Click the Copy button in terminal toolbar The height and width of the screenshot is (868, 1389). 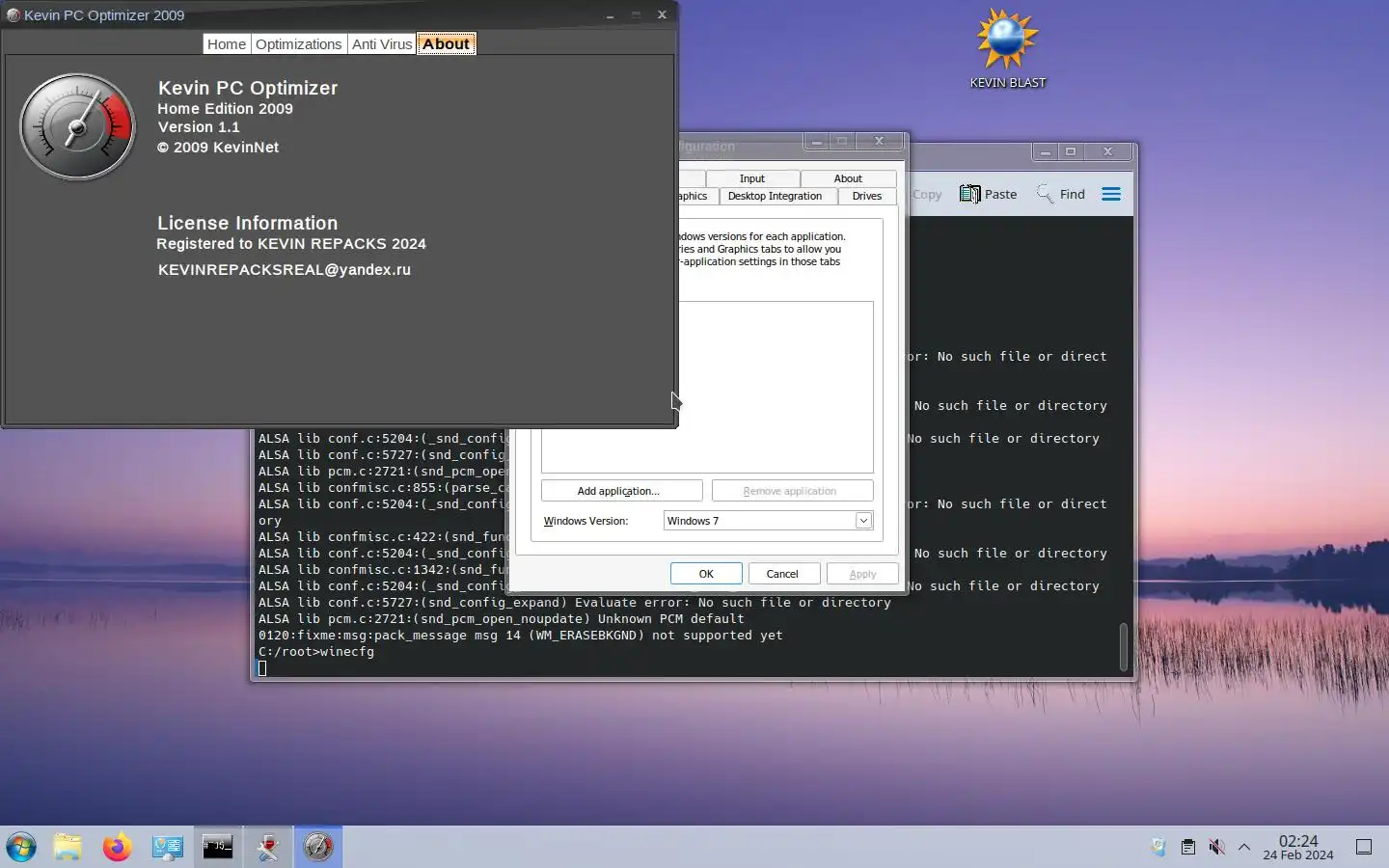(x=926, y=194)
